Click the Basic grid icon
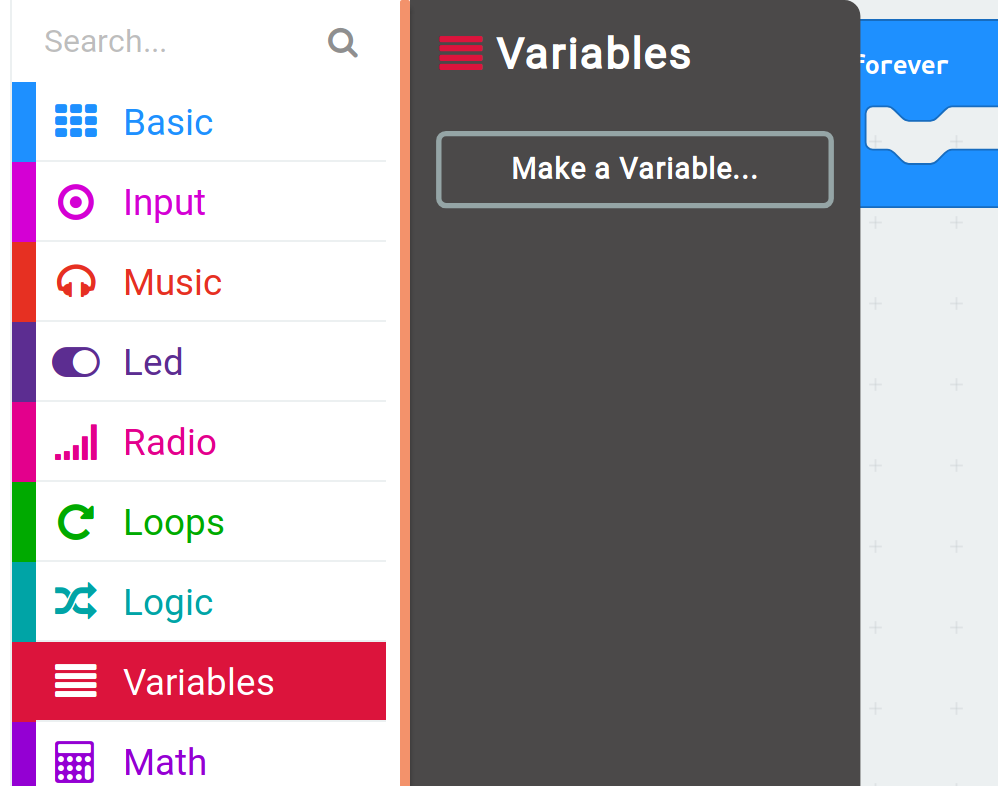This screenshot has width=998, height=786. (x=76, y=121)
